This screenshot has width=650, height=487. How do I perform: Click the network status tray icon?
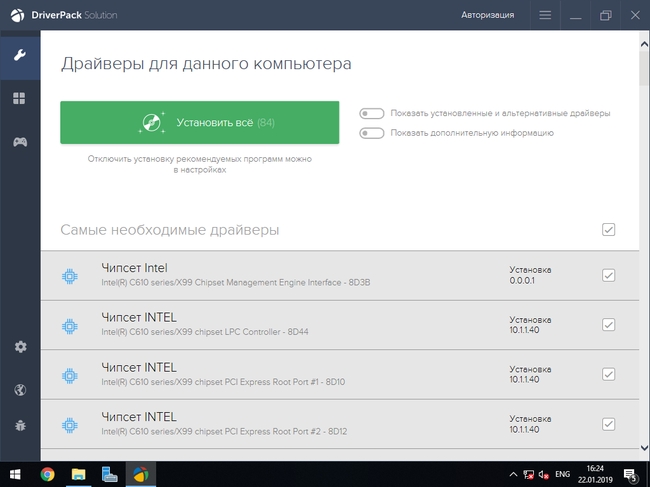point(528,475)
